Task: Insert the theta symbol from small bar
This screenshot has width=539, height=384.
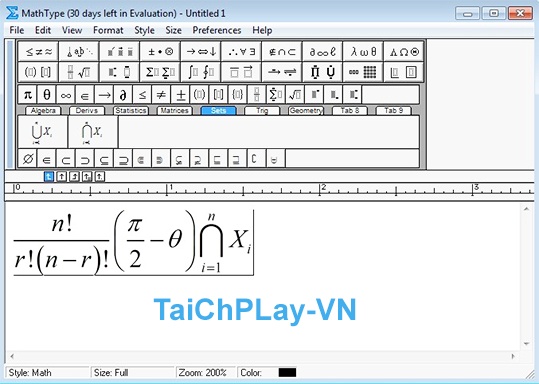Action: (x=47, y=95)
